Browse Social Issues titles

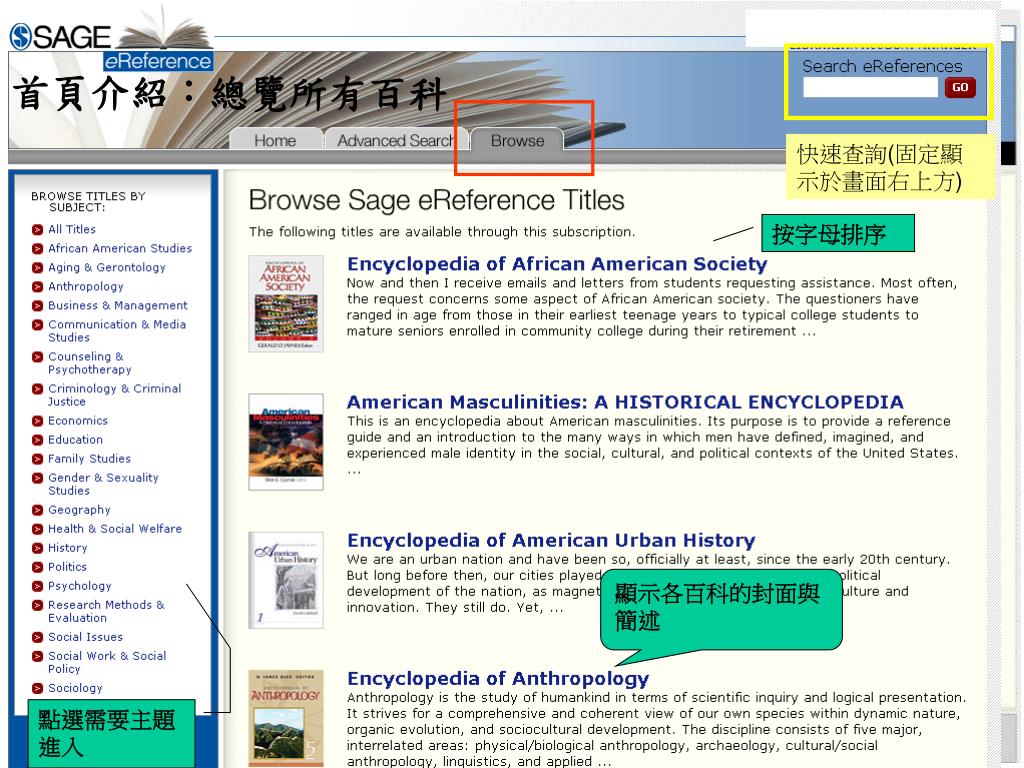[x=85, y=637]
